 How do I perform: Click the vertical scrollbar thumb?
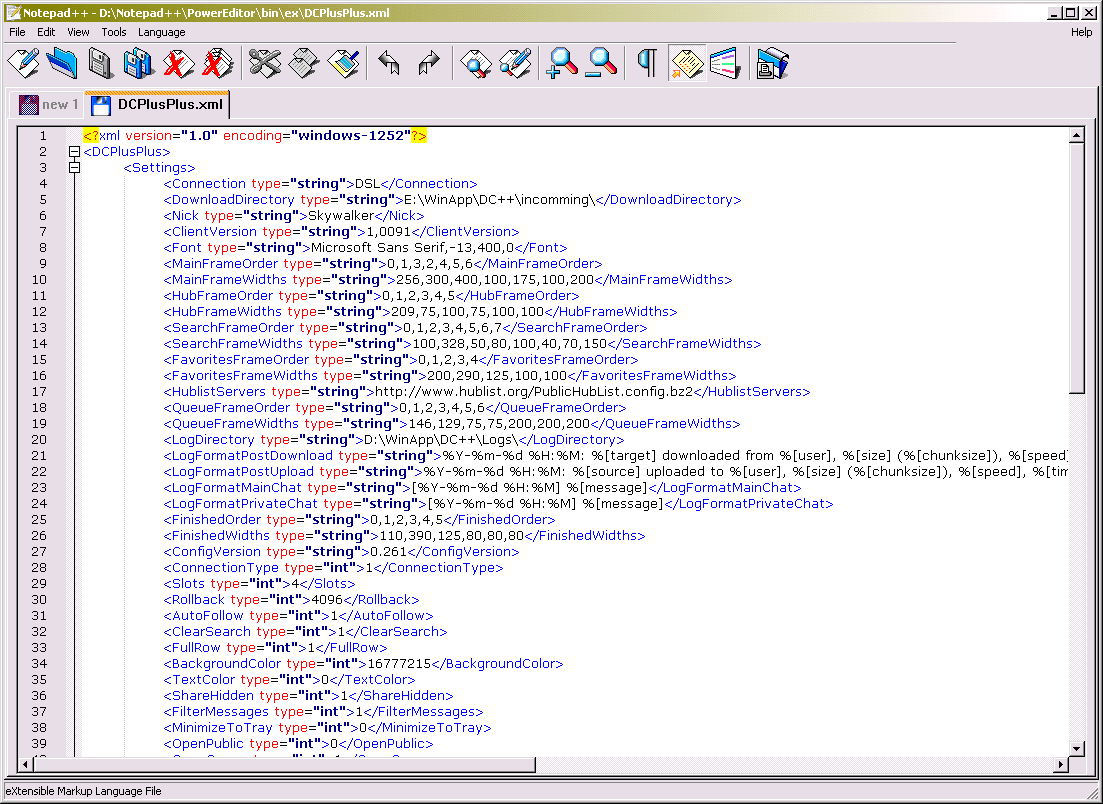(x=1076, y=268)
